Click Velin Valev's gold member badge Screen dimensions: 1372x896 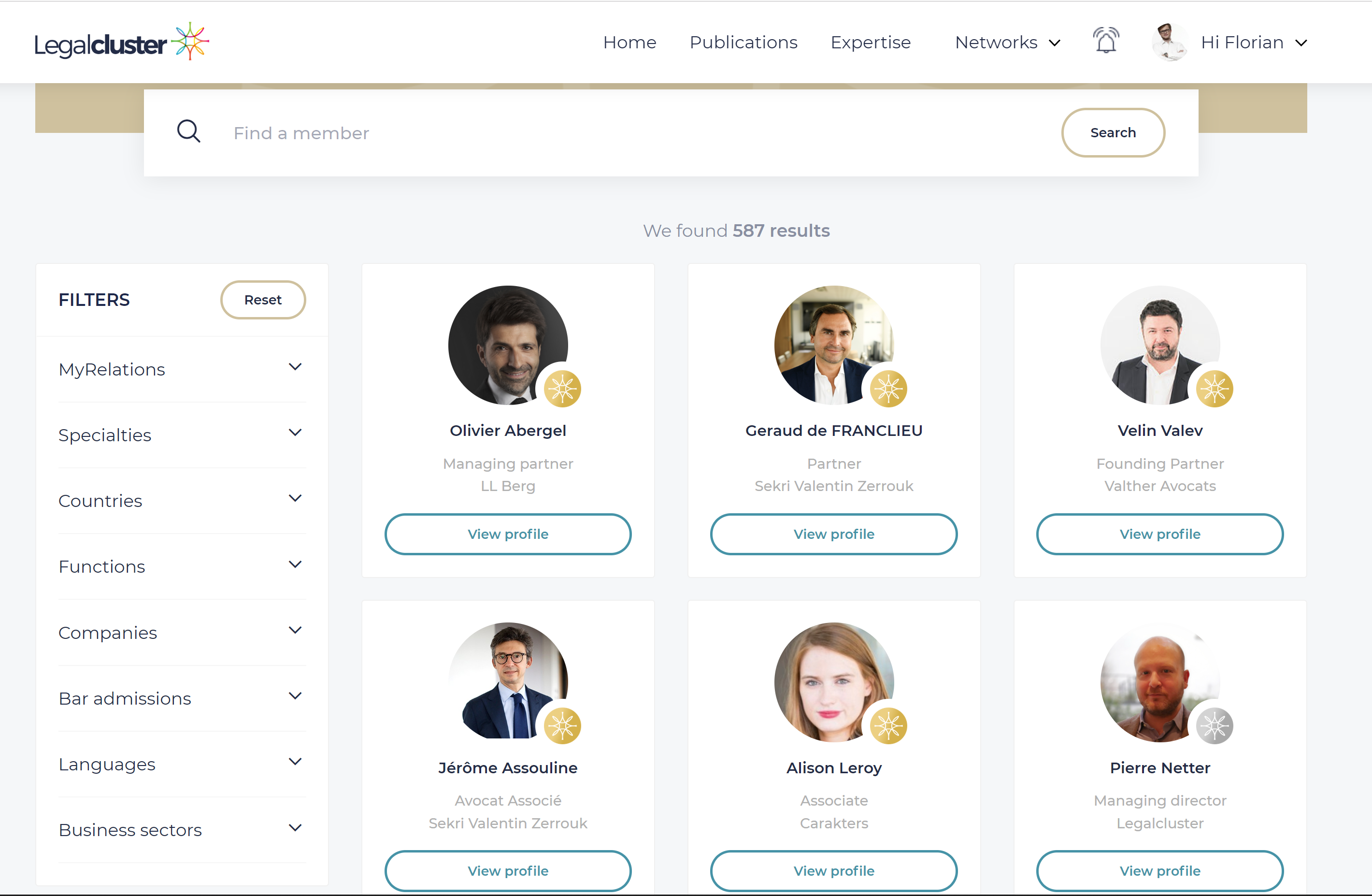1214,389
